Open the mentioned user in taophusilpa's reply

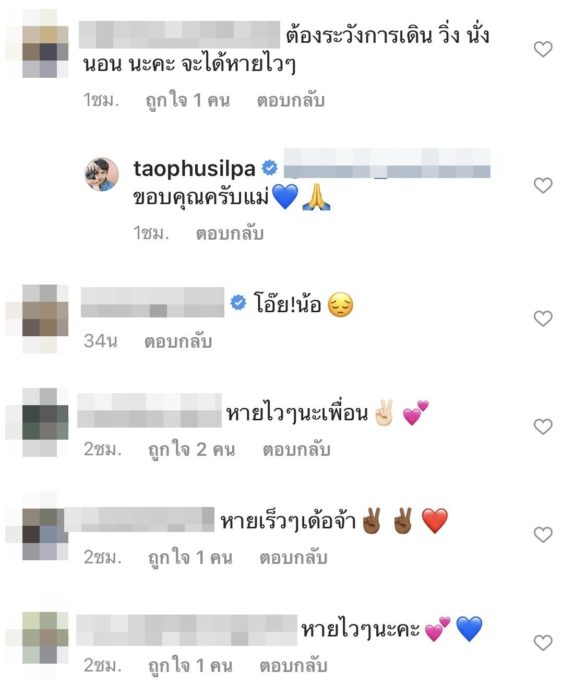pos(387,165)
